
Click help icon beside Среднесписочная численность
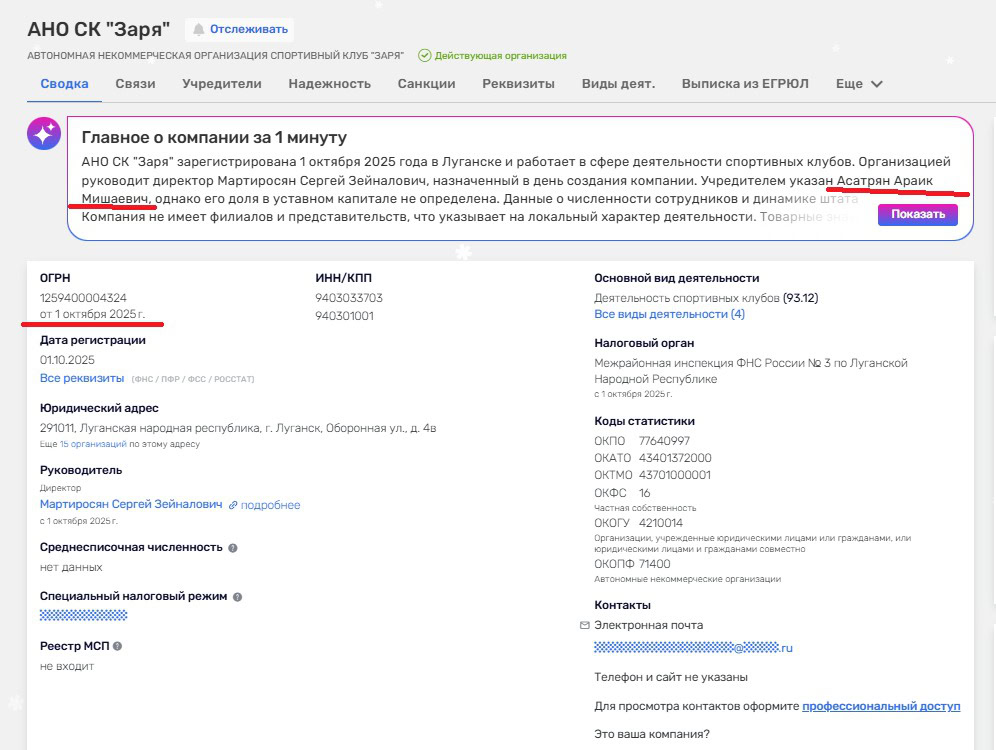tap(233, 548)
